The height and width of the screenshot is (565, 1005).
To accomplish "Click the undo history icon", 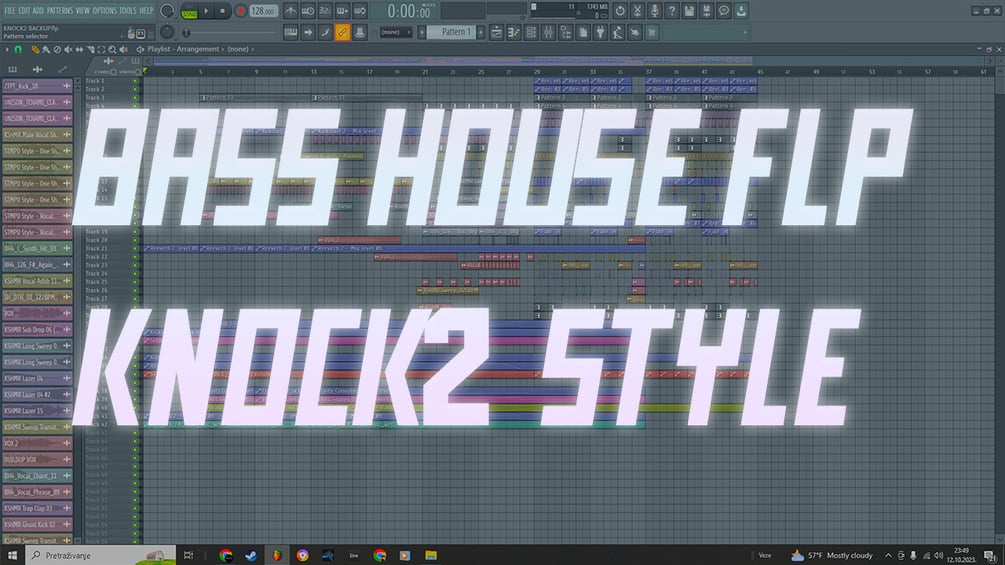I will point(620,11).
